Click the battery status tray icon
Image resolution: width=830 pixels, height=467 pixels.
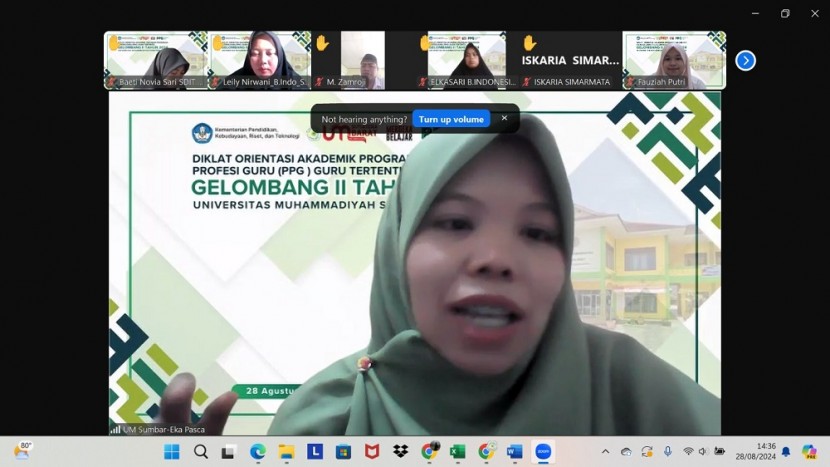tap(719, 452)
